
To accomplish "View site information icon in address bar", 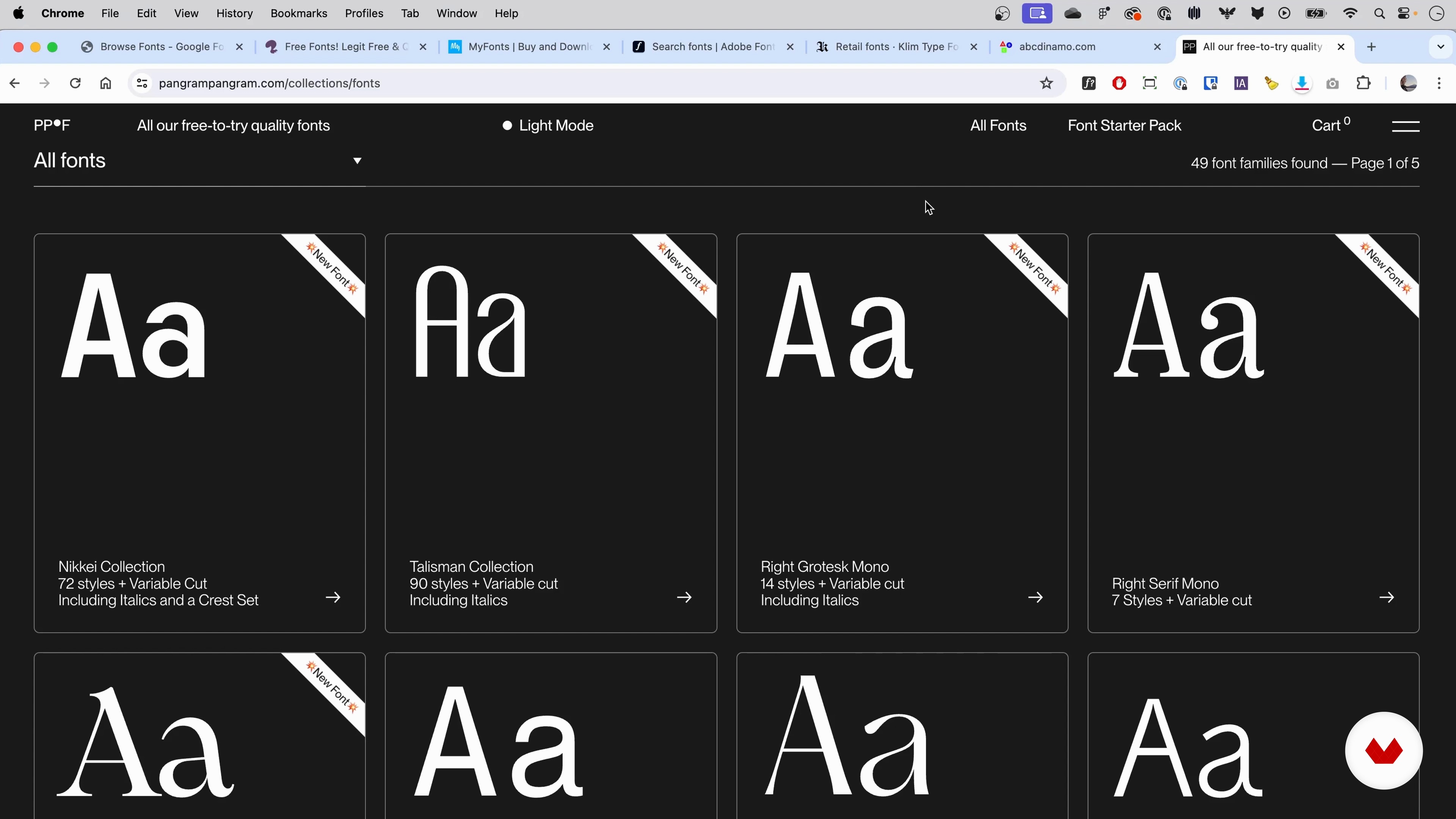I will [x=142, y=84].
